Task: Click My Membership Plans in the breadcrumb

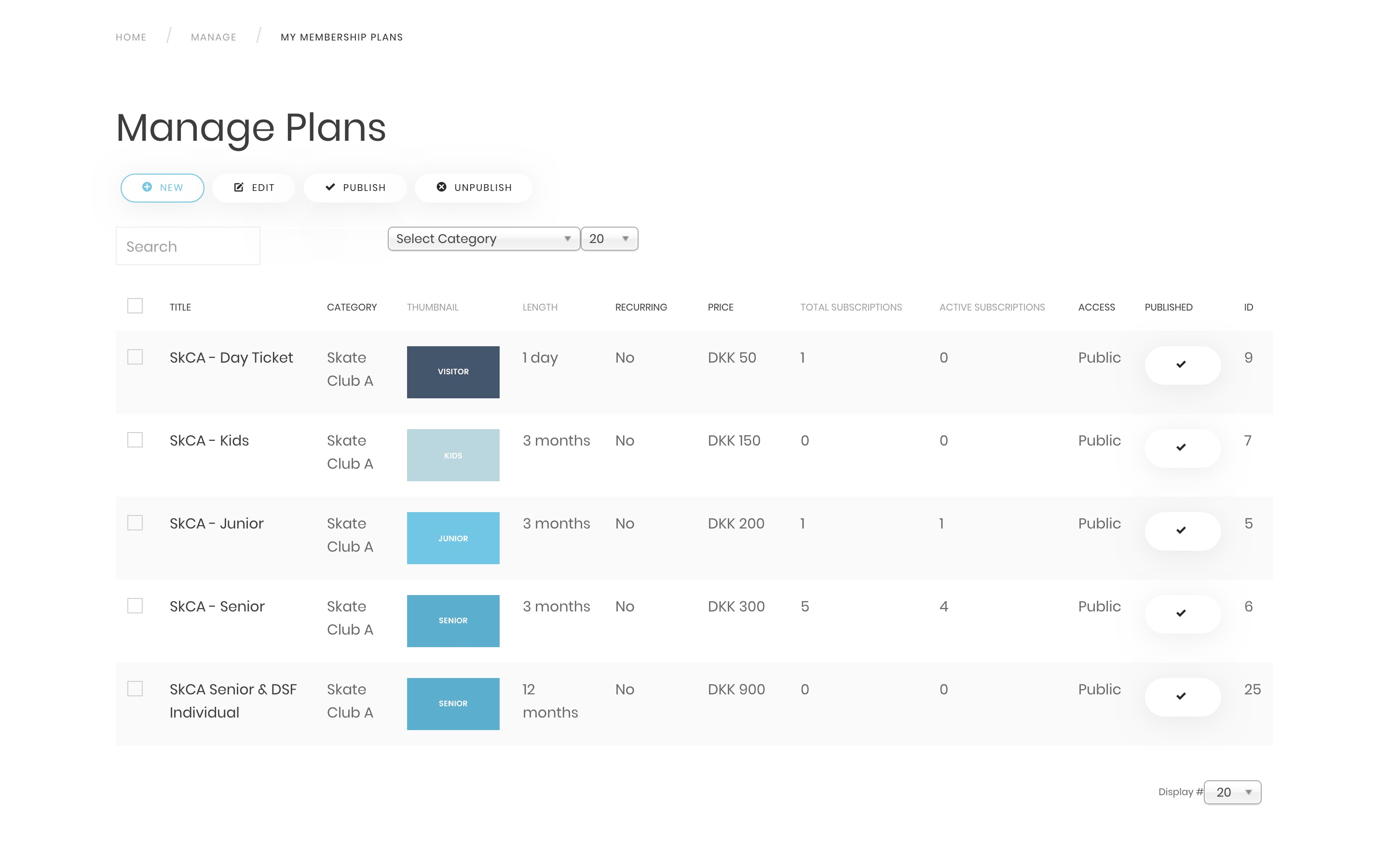Action: point(341,37)
